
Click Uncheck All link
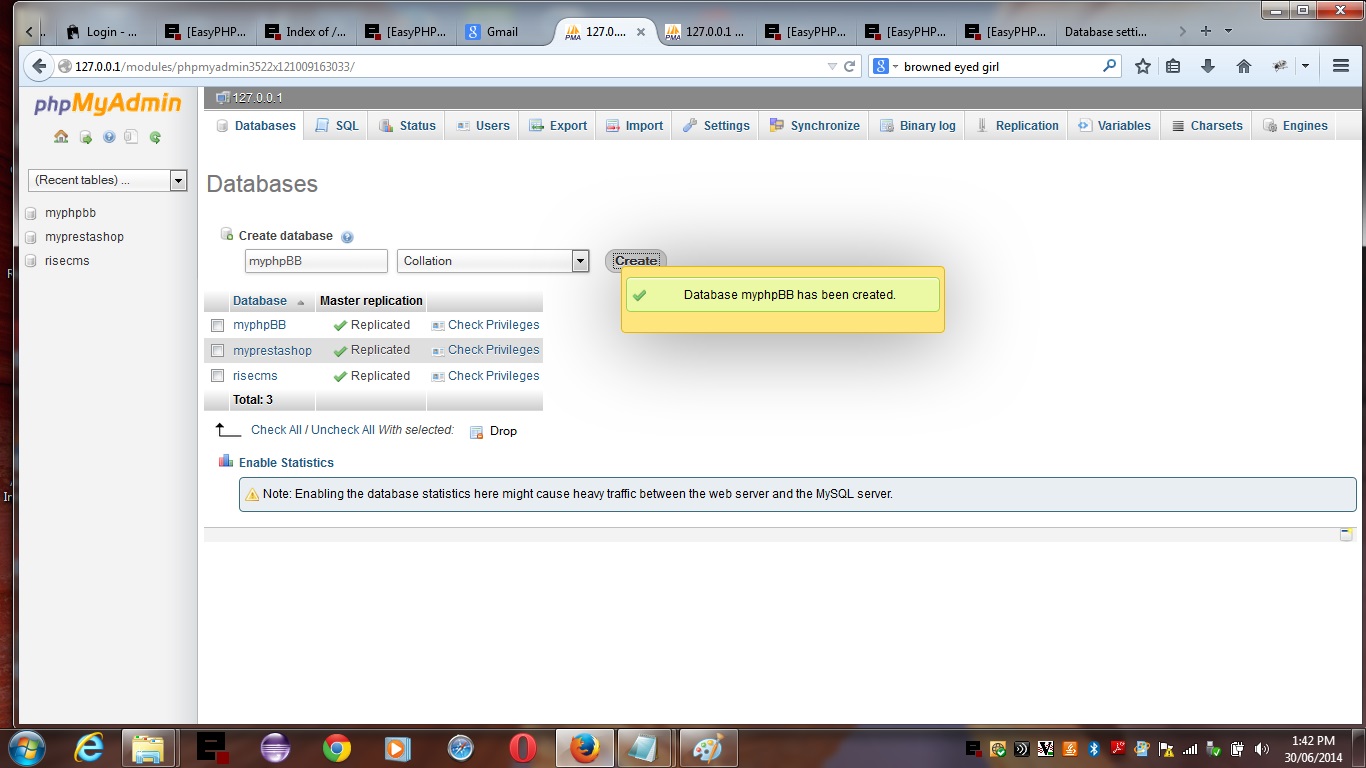pyautogui.click(x=343, y=430)
